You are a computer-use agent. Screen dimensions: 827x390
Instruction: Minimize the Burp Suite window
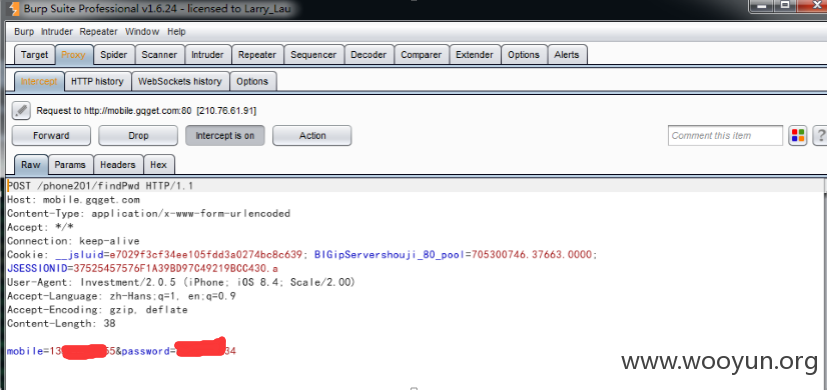pyautogui.click(x=761, y=5)
